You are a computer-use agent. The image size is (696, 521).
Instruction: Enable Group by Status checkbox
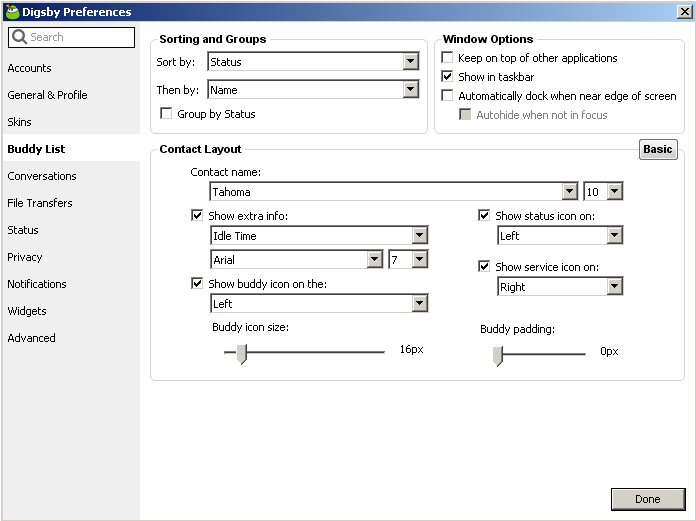(x=166, y=114)
